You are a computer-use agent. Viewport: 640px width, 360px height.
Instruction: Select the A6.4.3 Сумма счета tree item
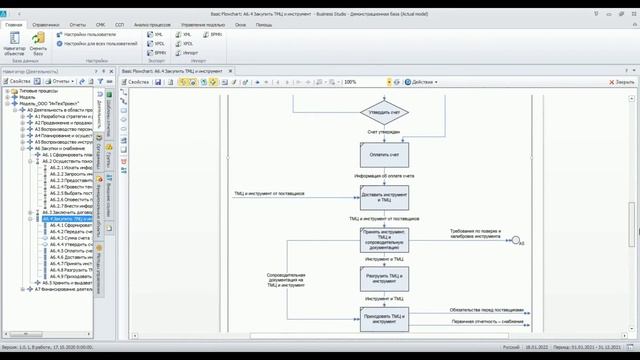click(x=70, y=238)
